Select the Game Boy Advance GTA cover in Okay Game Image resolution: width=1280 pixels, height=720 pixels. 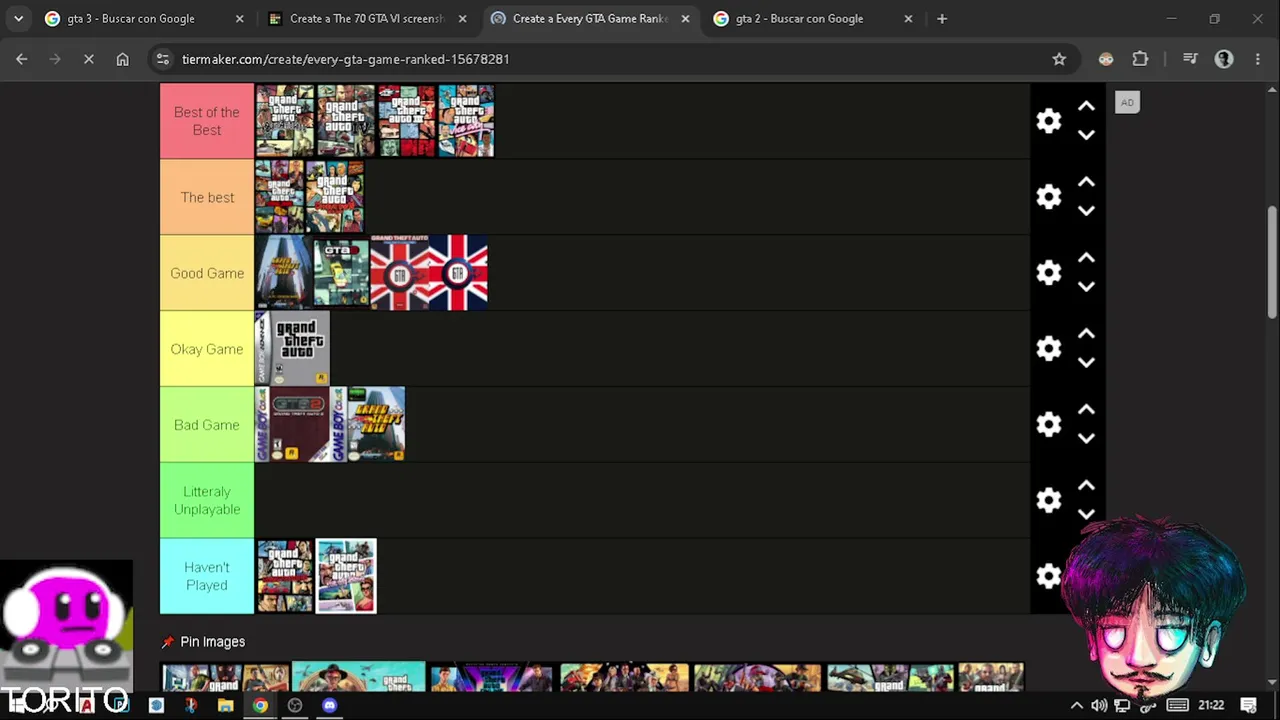(292, 349)
